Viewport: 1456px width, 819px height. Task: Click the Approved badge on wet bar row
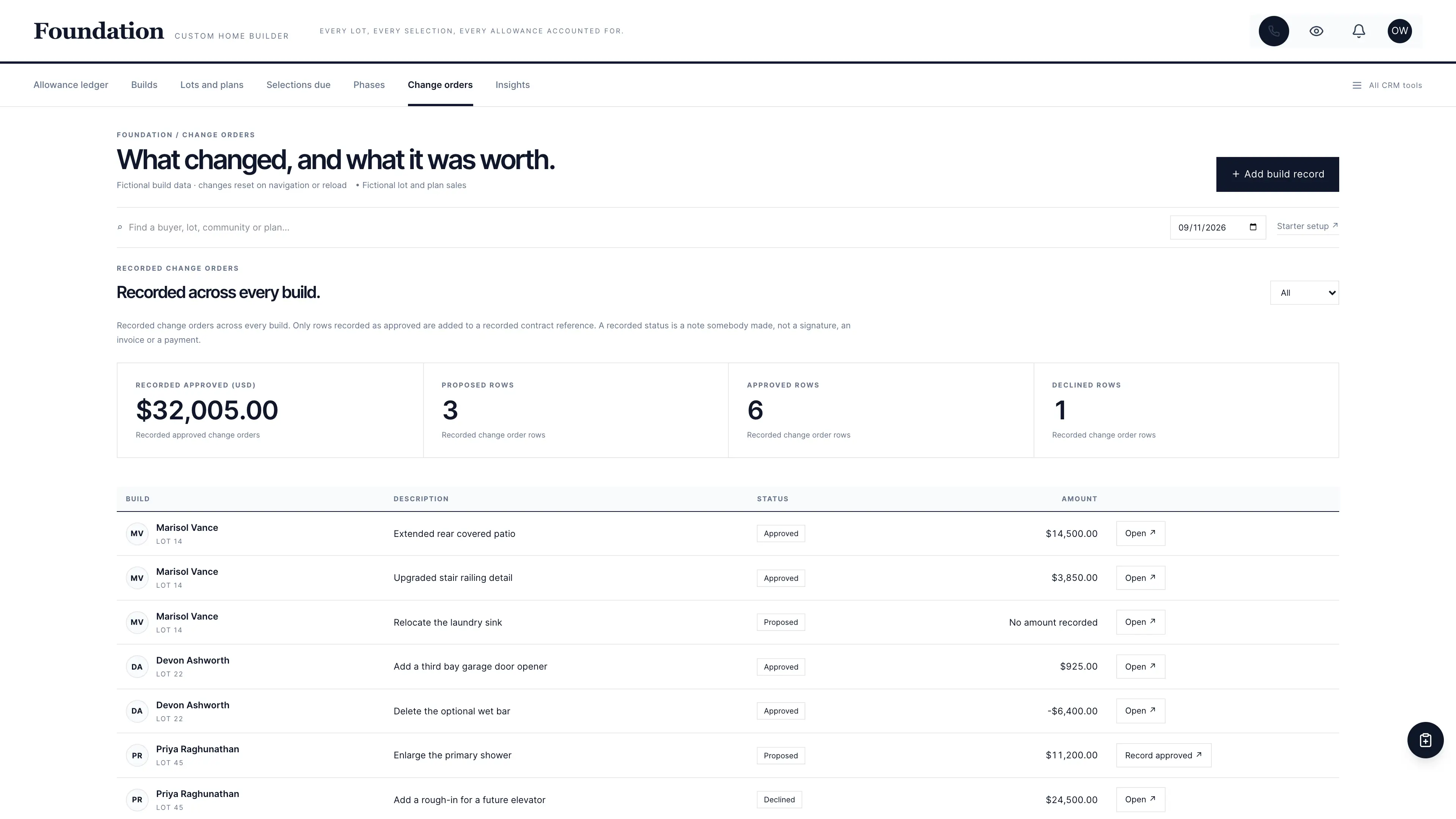tap(781, 711)
